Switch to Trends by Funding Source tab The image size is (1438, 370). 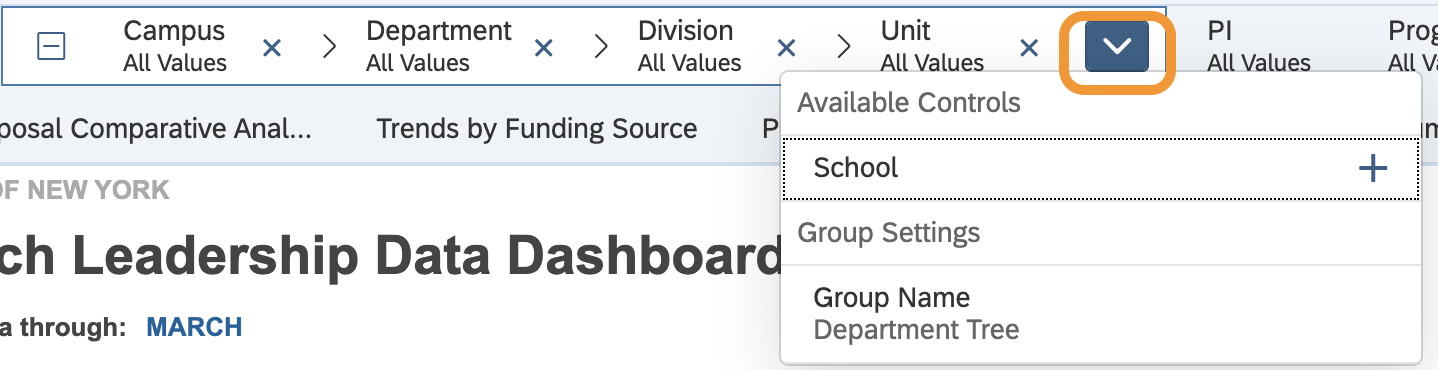(537, 129)
